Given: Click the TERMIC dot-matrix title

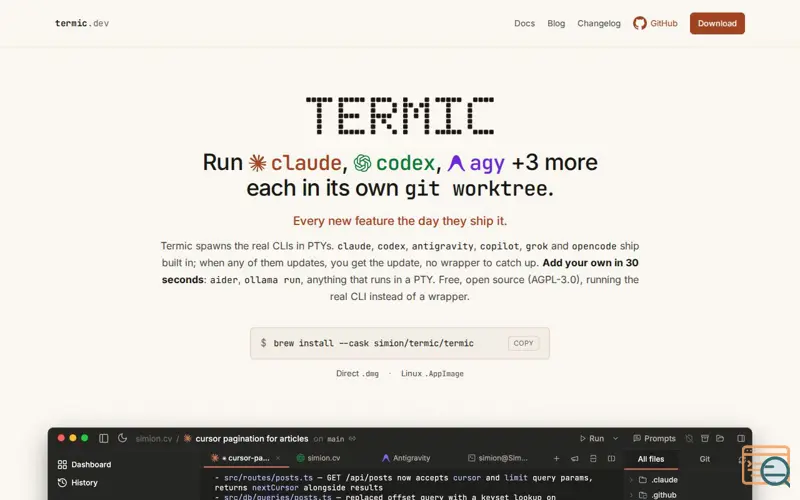Looking at the screenshot, I should (x=399, y=116).
